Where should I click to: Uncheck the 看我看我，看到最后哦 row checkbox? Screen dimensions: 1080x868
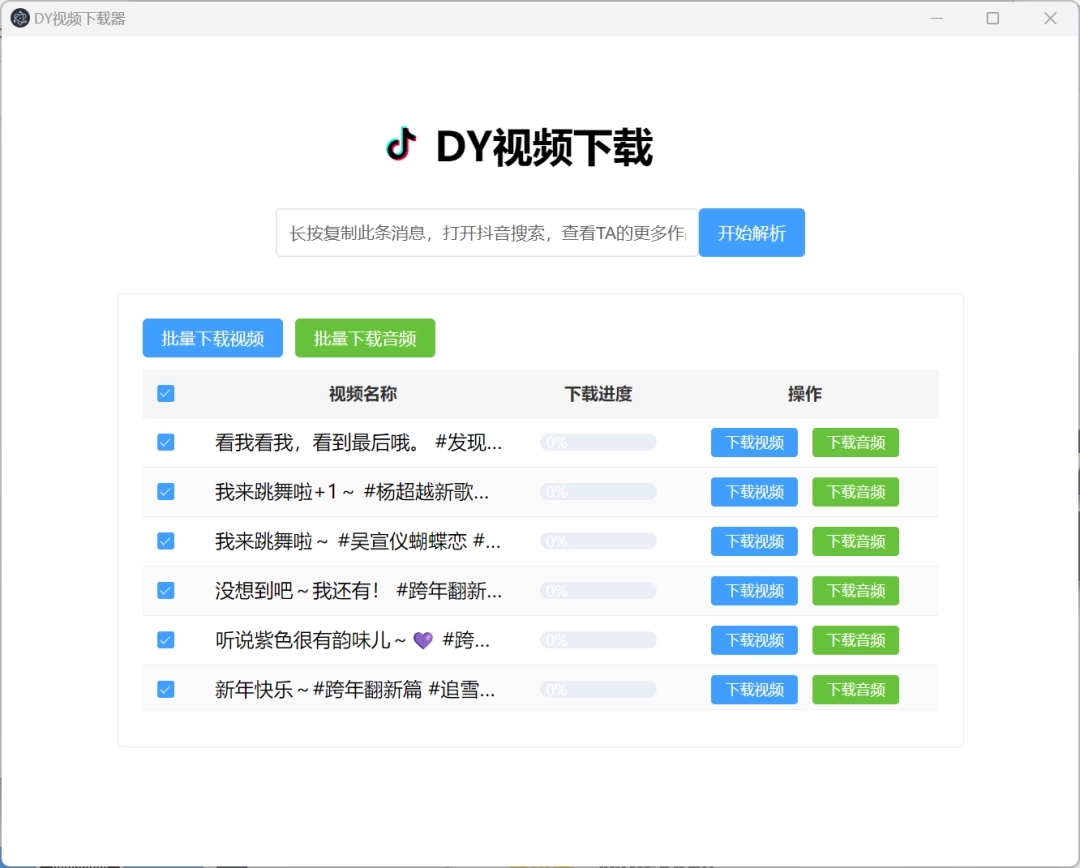(165, 442)
